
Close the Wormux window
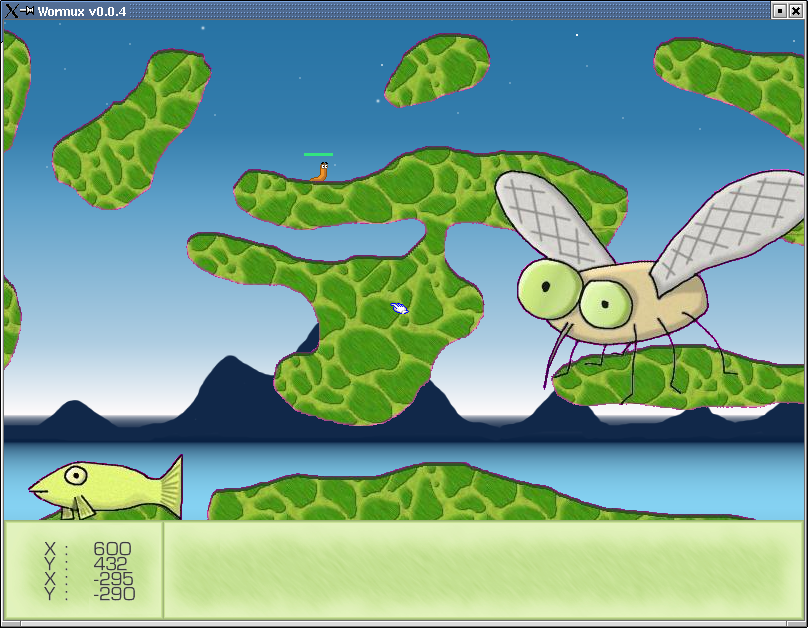[x=796, y=10]
